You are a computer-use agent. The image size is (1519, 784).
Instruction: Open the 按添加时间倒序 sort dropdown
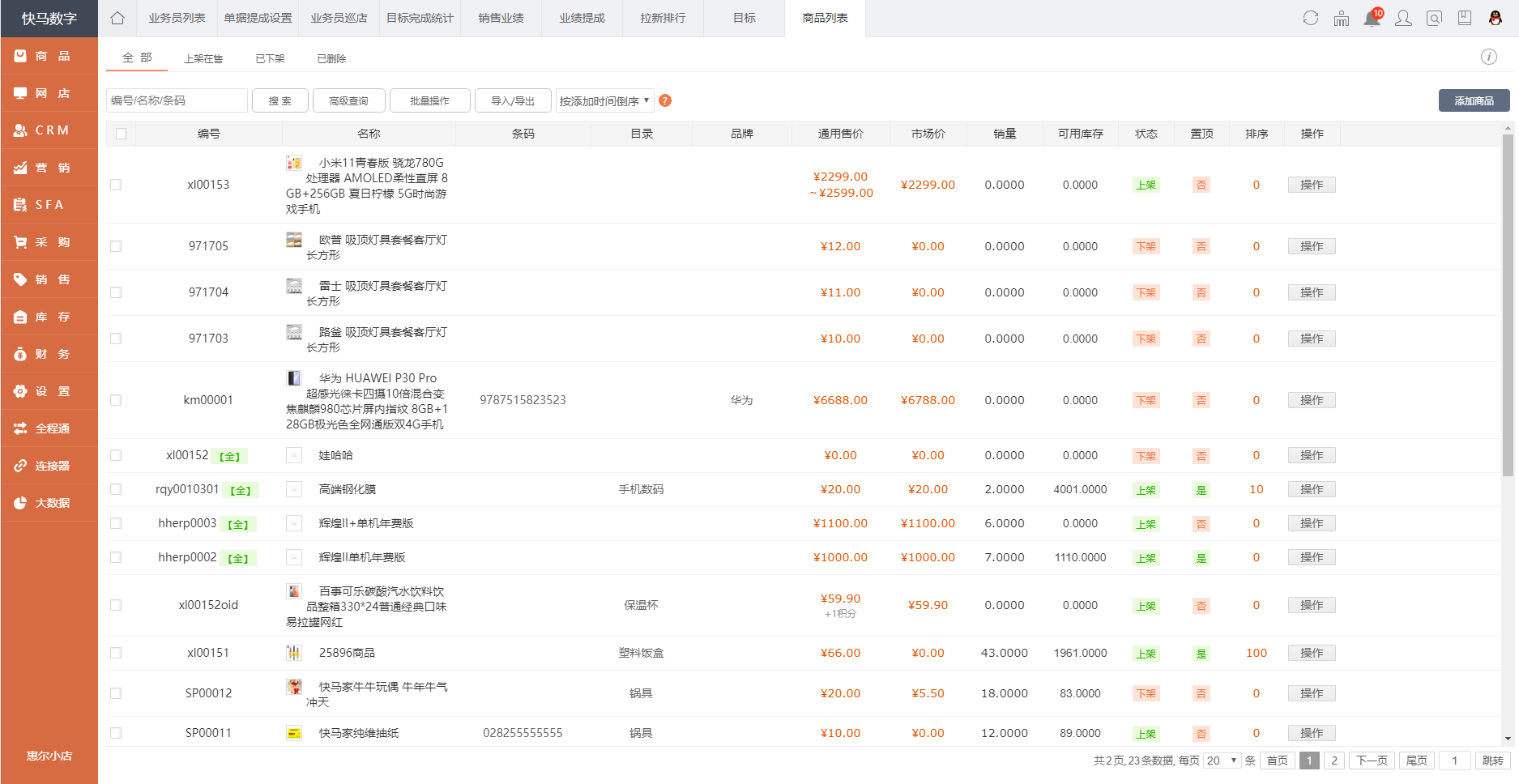click(604, 100)
